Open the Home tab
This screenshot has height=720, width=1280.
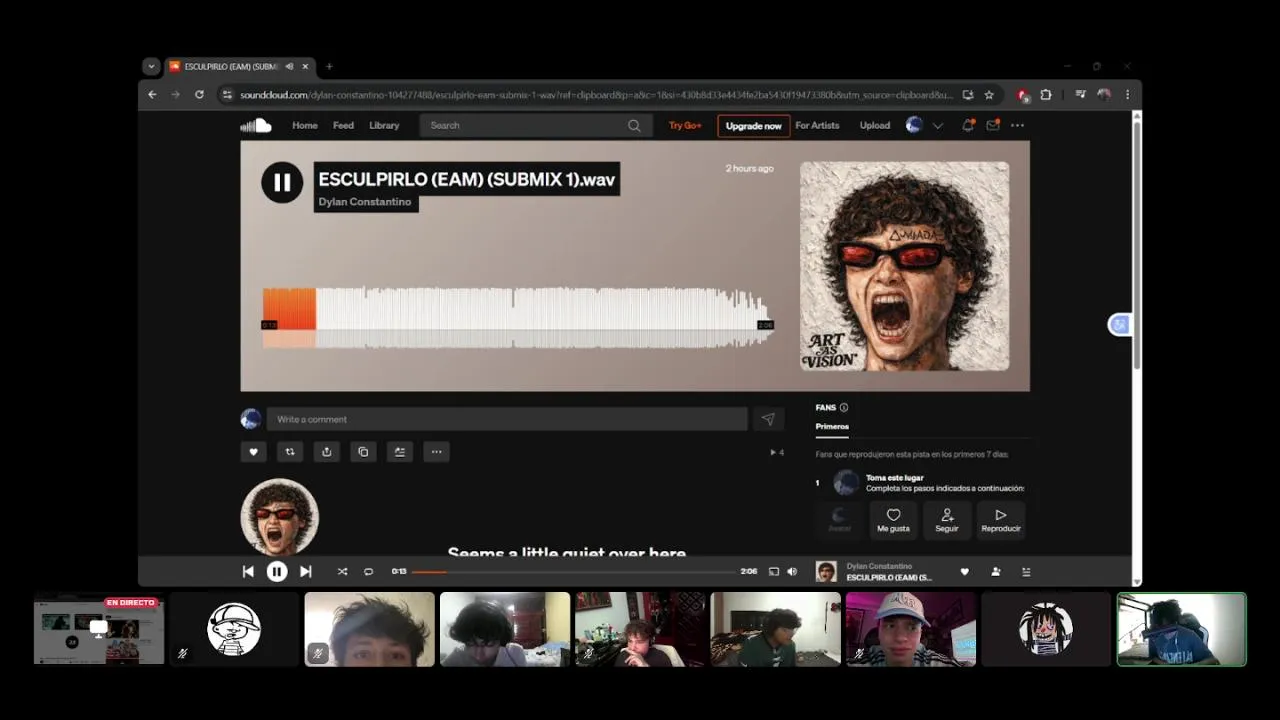pyautogui.click(x=305, y=125)
